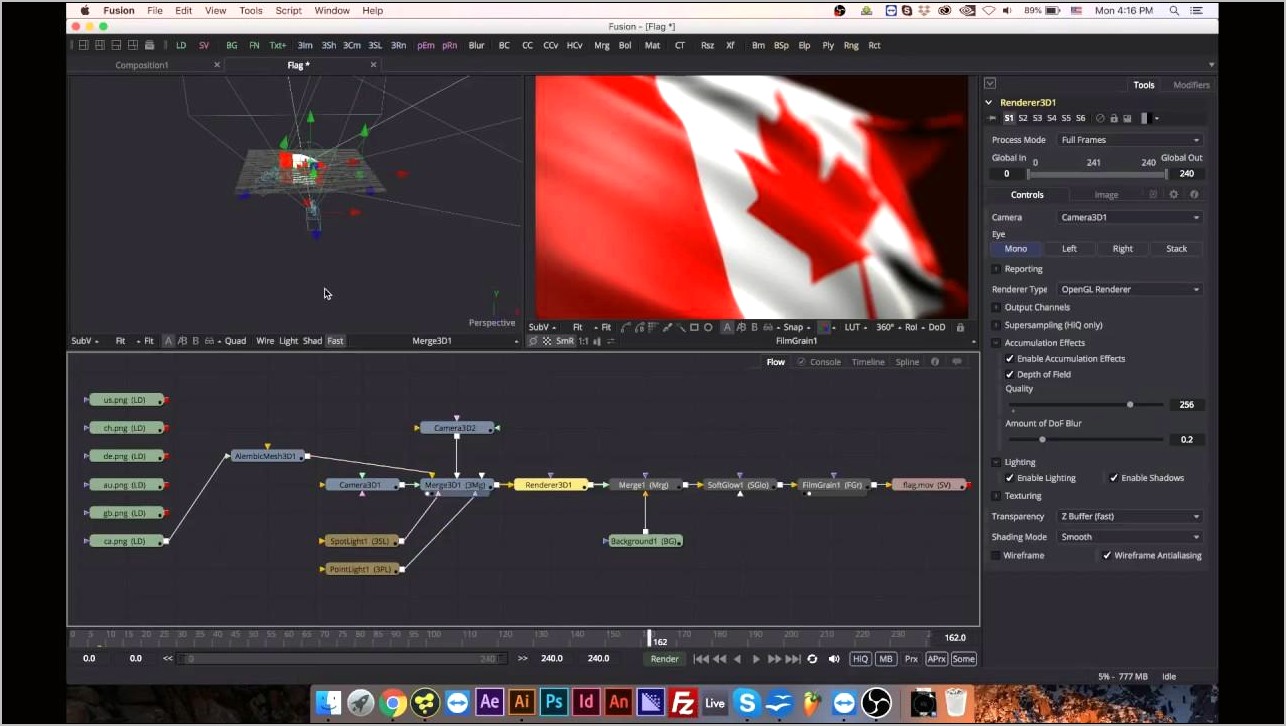Select the Renderer3D1 node in the flow
The width and height of the screenshot is (1286, 726).
pyautogui.click(x=550, y=485)
